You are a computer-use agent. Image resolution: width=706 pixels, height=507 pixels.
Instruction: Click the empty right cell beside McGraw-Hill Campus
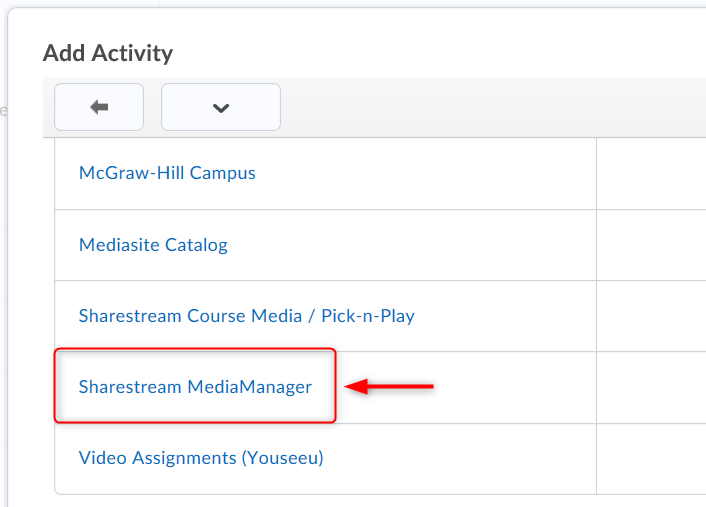tap(650, 173)
